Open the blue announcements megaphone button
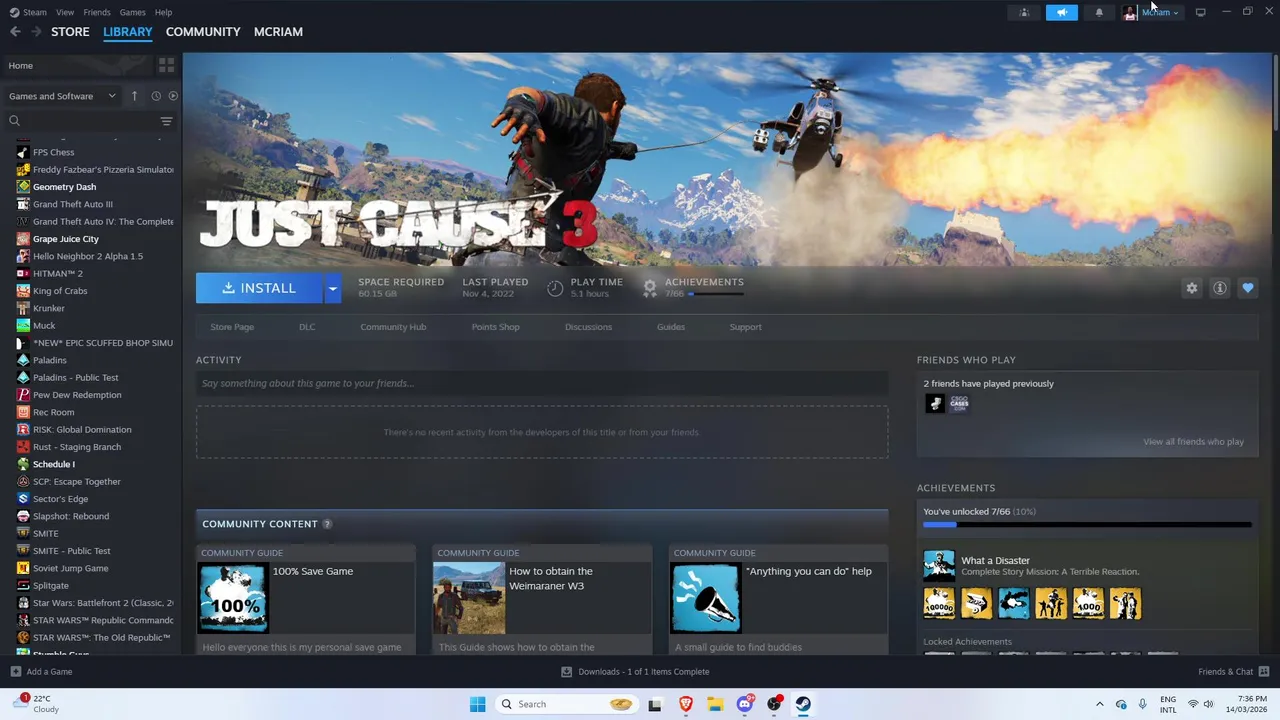 [1062, 12]
